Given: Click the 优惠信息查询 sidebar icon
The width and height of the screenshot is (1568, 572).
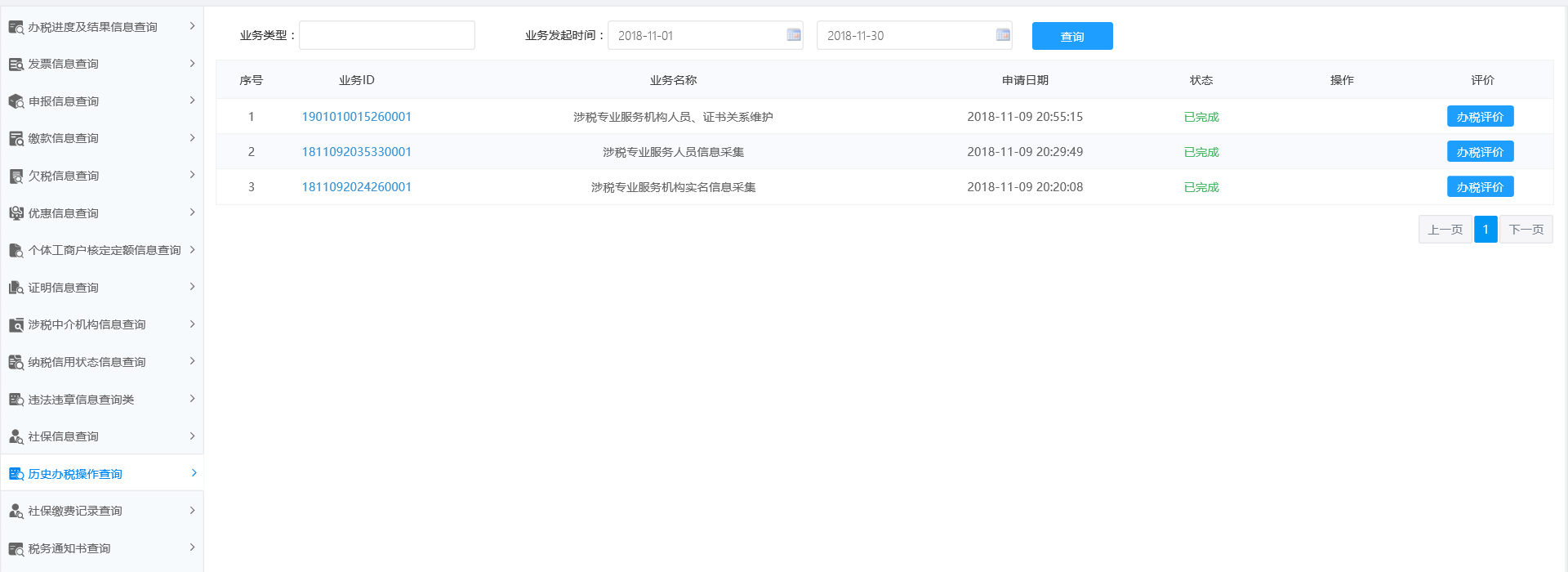Looking at the screenshot, I should point(16,213).
